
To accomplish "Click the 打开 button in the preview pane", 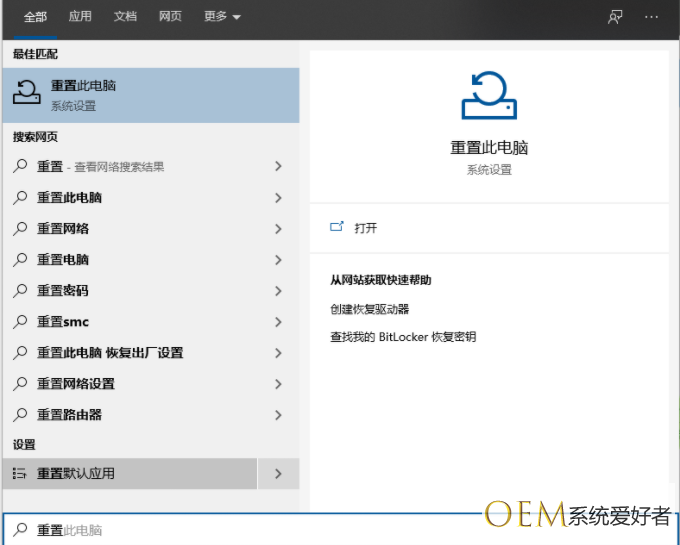I will pyautogui.click(x=366, y=228).
